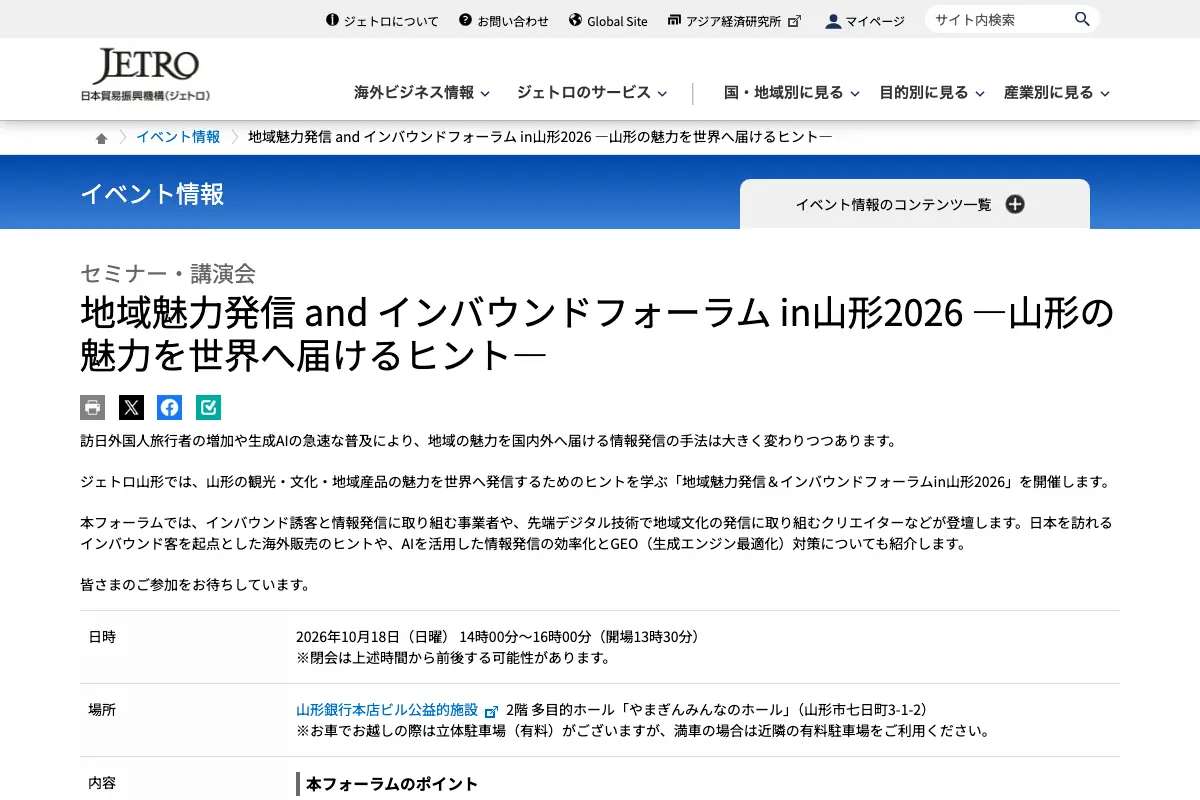Open お問い合わせ link

pyautogui.click(x=504, y=20)
